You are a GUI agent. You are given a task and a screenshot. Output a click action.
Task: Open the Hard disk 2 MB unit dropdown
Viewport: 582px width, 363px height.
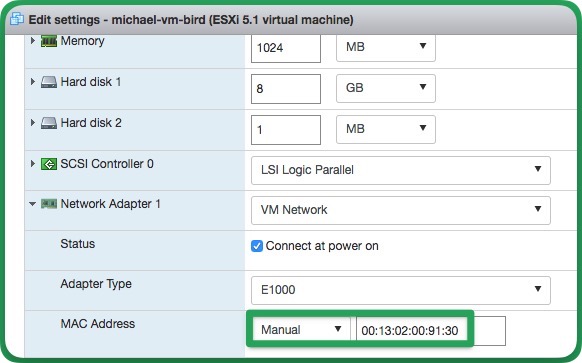click(386, 129)
